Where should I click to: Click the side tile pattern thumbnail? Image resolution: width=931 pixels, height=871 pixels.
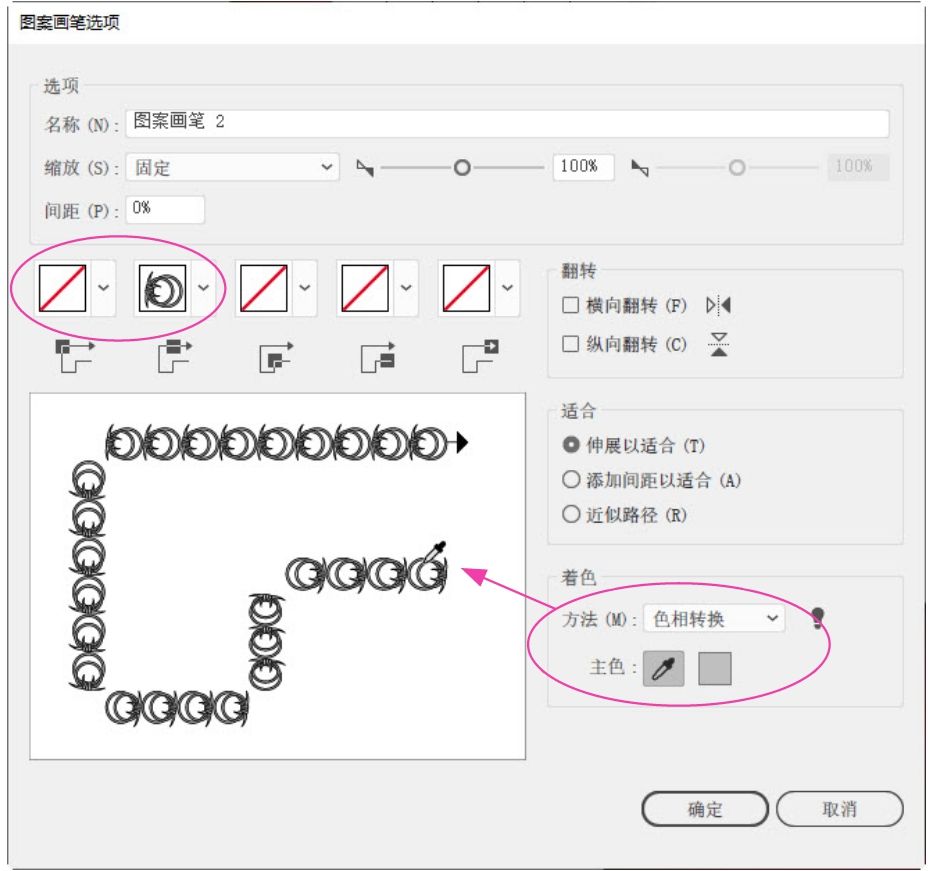(162, 288)
